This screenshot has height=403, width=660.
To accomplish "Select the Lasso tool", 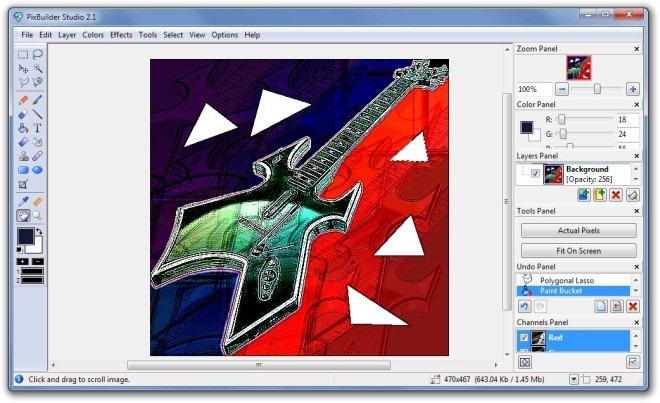I will [x=37, y=54].
